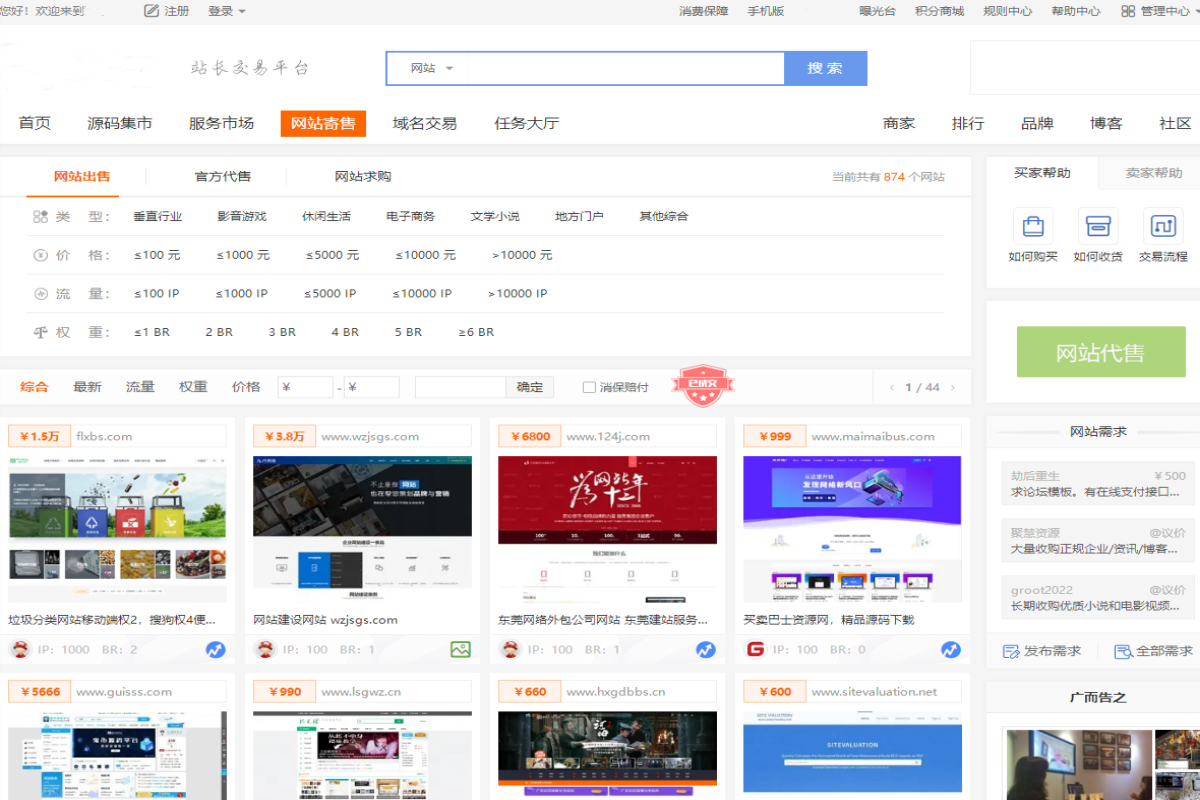The height and width of the screenshot is (800, 1200).
Task: Open the 网站 search type dropdown
Action: coord(431,68)
